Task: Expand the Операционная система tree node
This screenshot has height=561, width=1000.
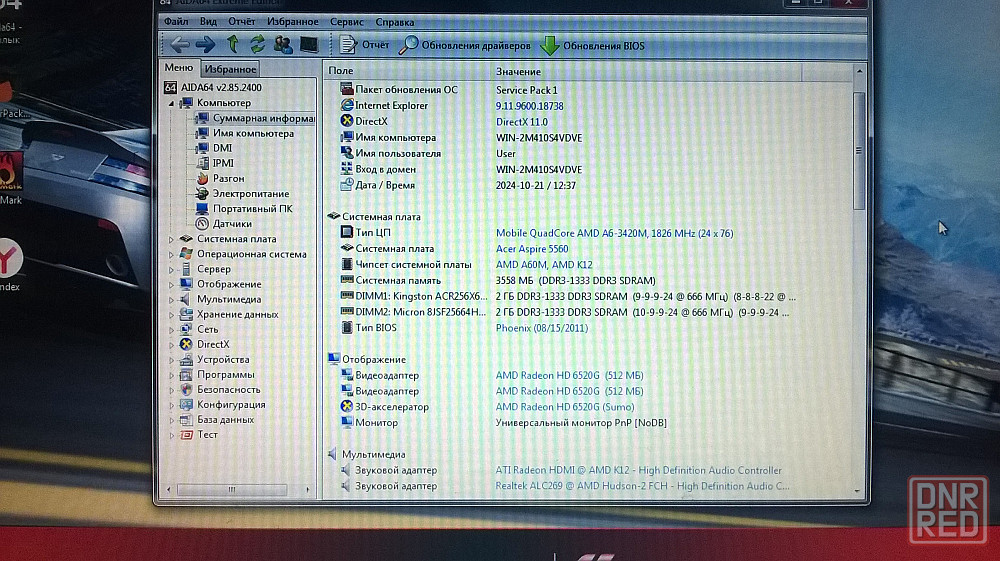Action: (x=171, y=254)
